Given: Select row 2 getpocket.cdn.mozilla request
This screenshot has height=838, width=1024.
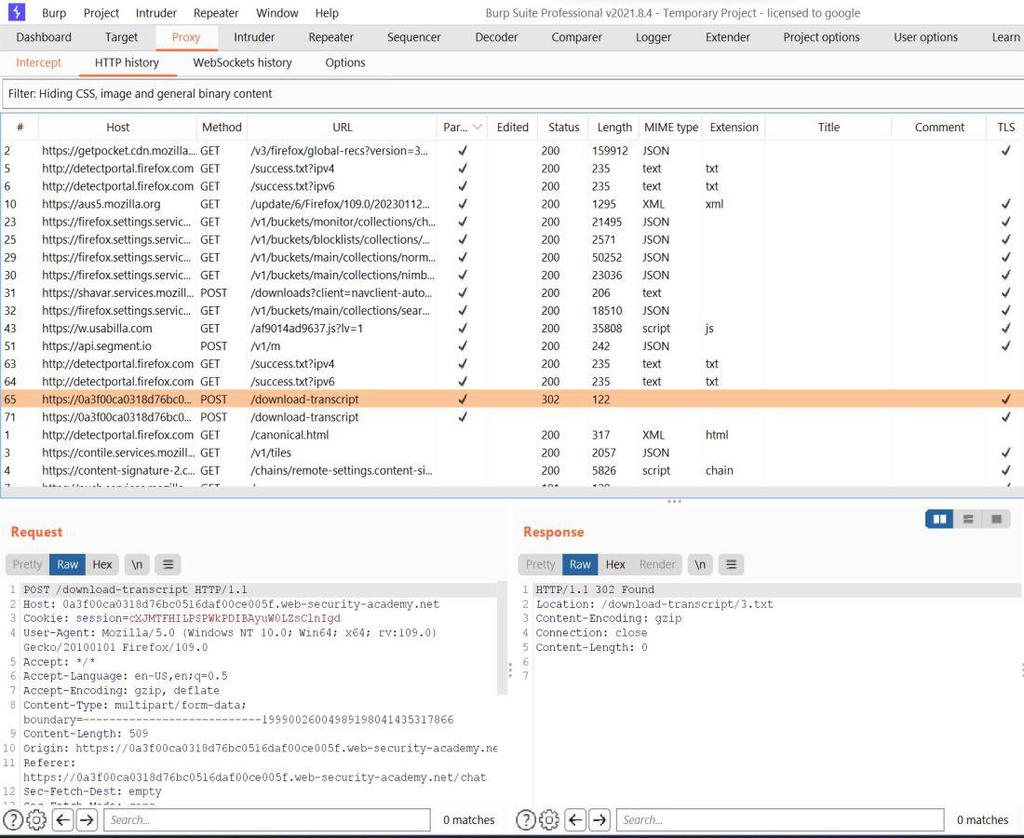Looking at the screenshot, I should pos(512,151).
